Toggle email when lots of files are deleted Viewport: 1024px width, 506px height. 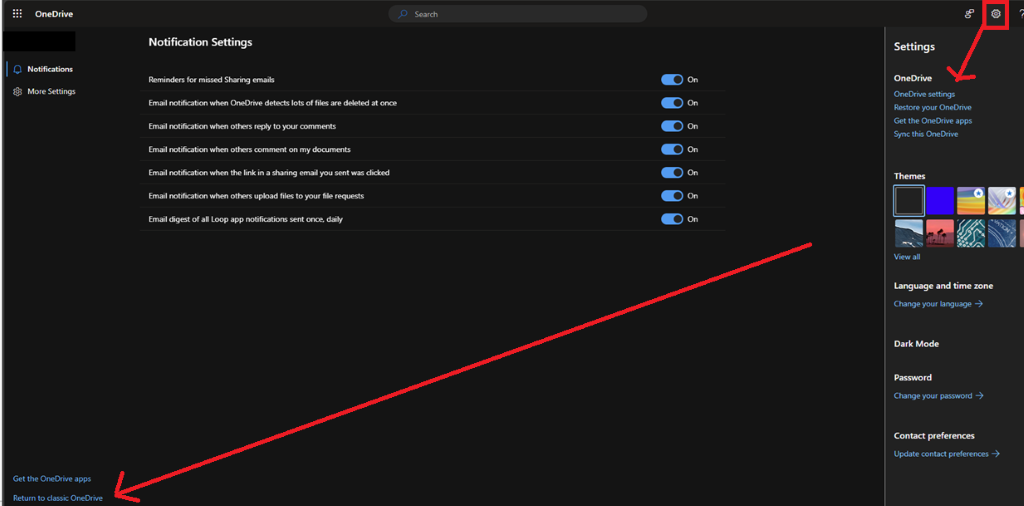pyautogui.click(x=672, y=103)
